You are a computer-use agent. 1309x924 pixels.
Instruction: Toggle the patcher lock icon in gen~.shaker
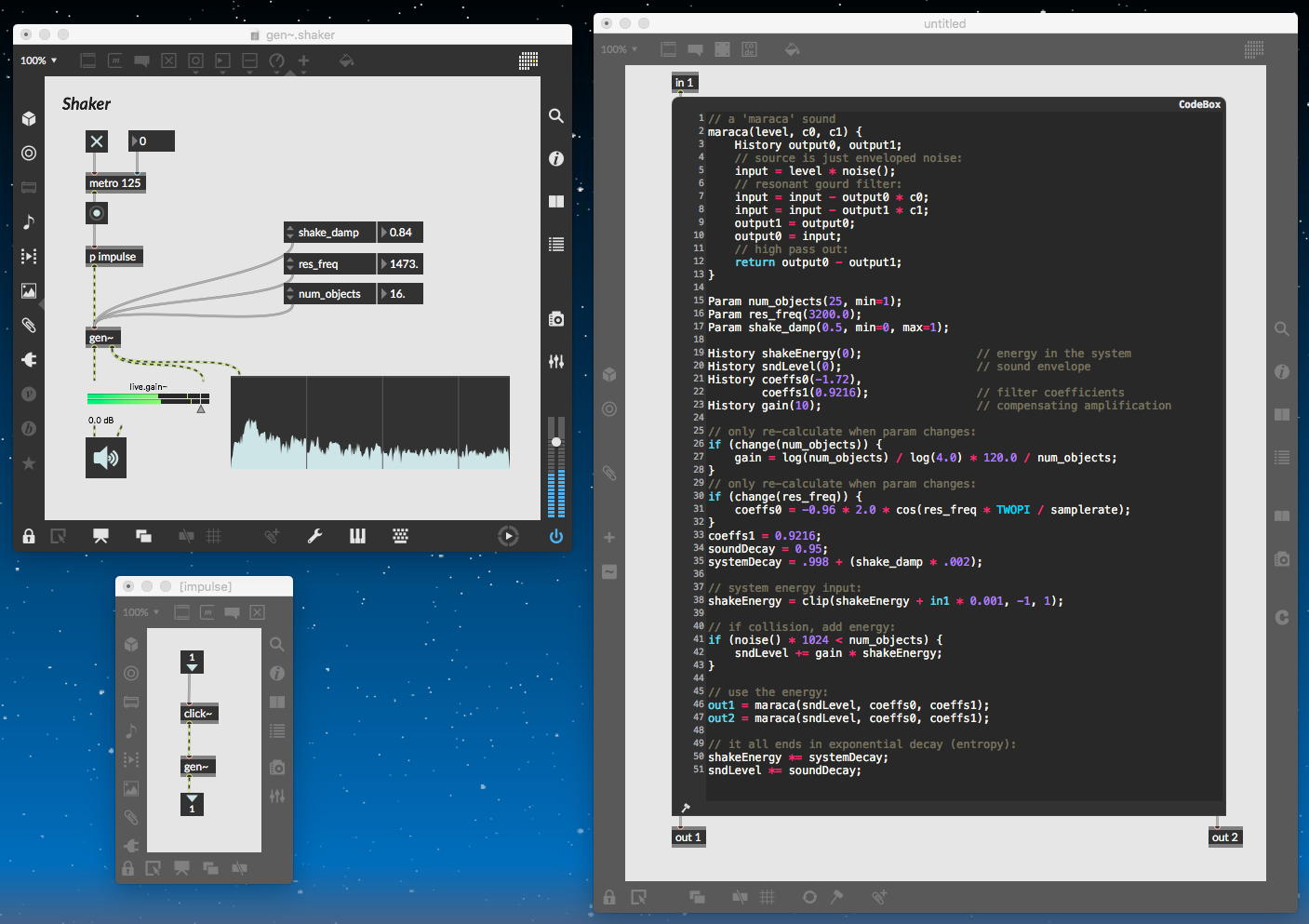[x=29, y=536]
